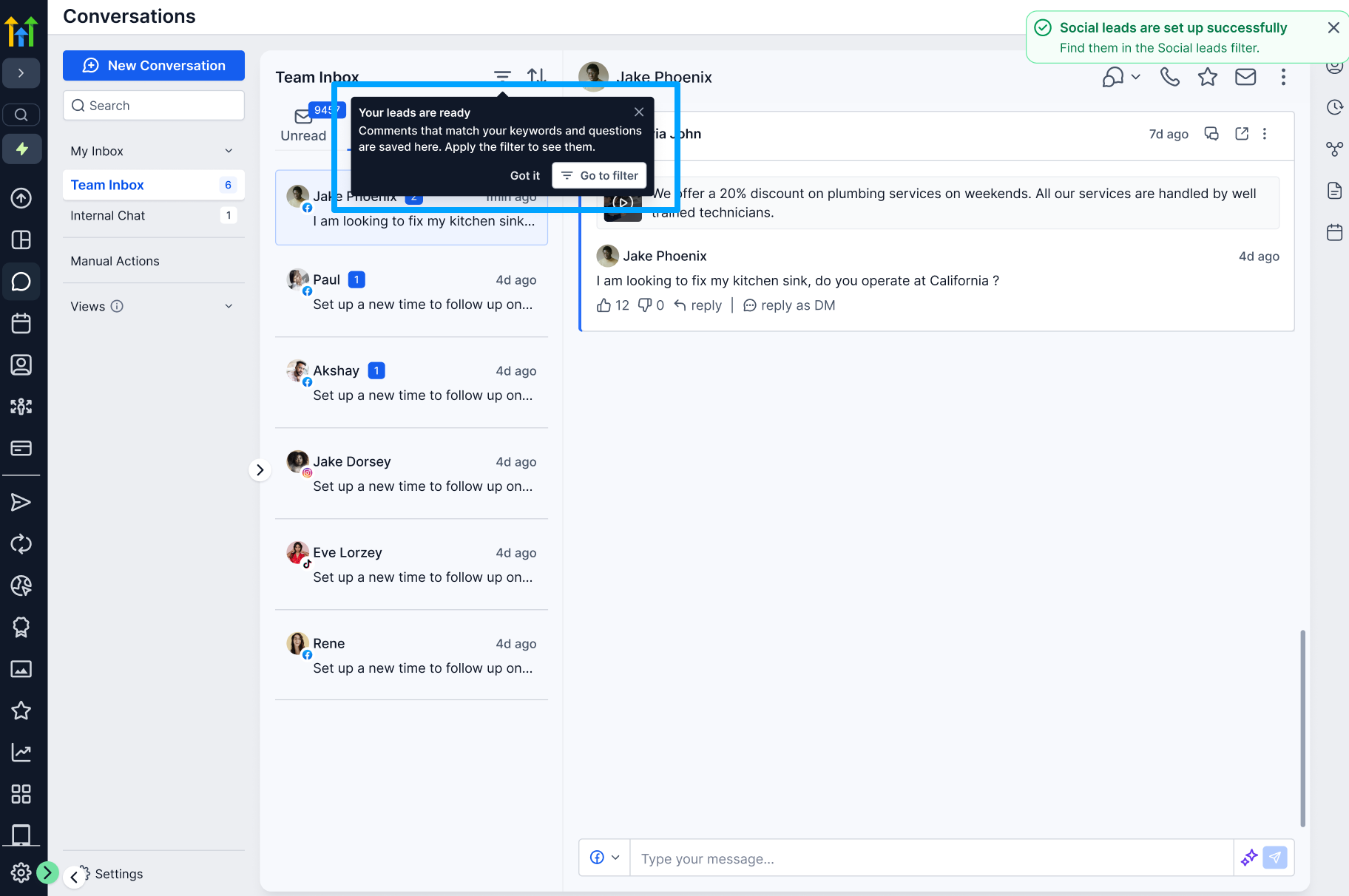Open the Facebook channel selector dropdown
This screenshot has height=896, width=1349.
[604, 858]
